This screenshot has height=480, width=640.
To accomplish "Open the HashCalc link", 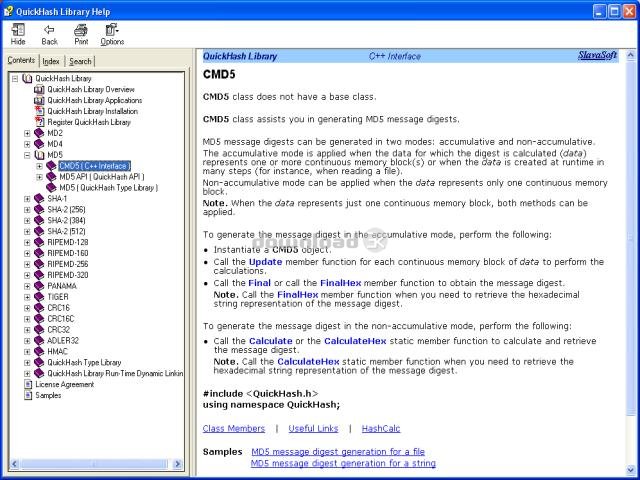I will 381,429.
